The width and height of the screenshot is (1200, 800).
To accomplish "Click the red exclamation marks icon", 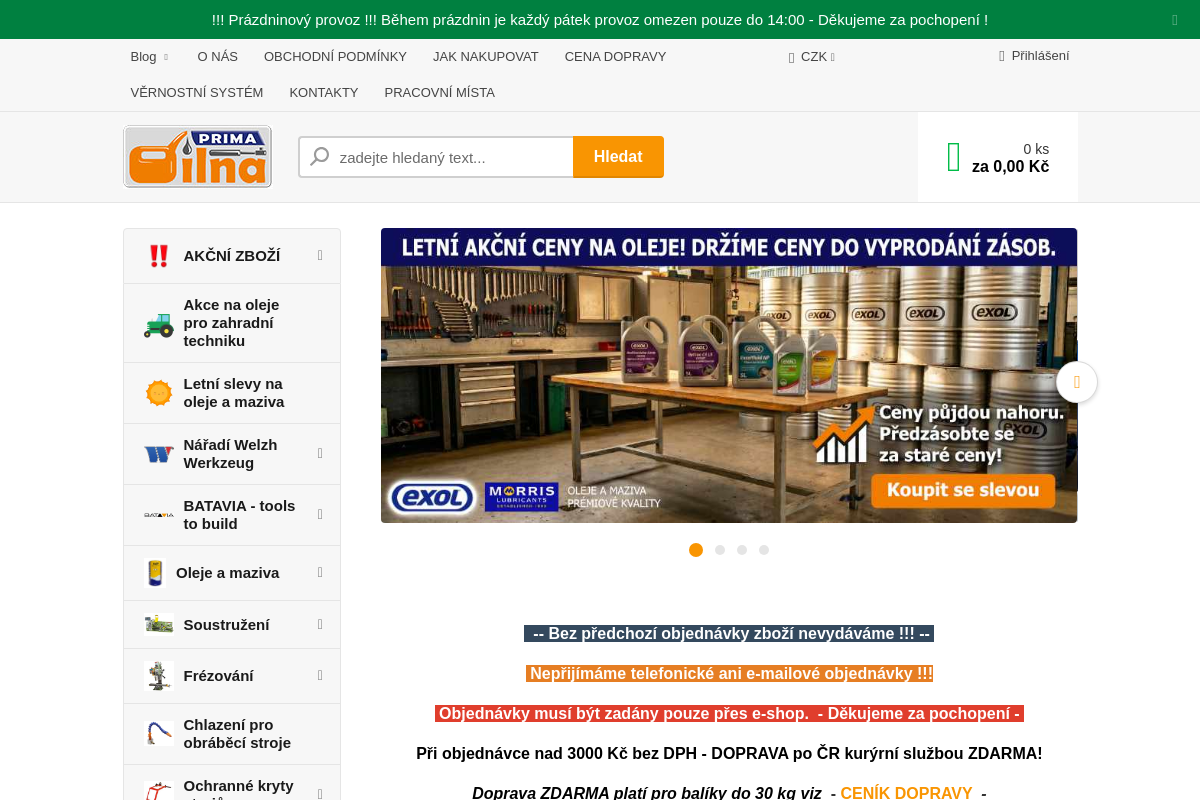I will (158, 256).
